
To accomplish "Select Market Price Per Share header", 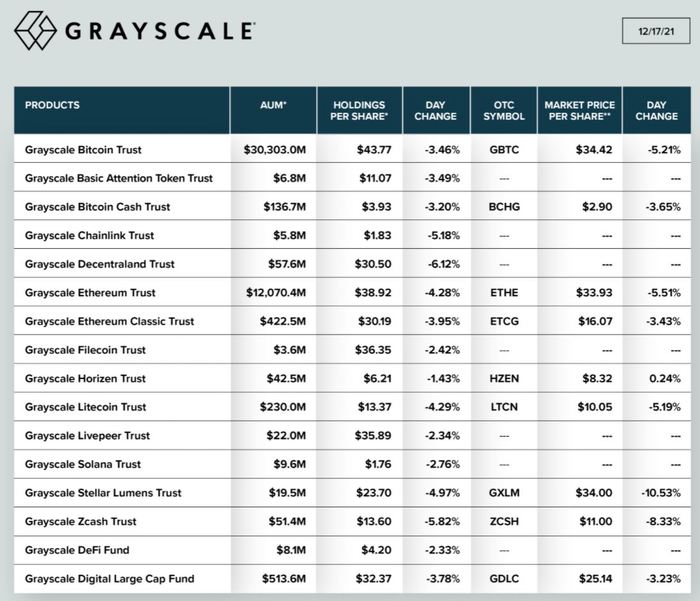I will pyautogui.click(x=579, y=110).
